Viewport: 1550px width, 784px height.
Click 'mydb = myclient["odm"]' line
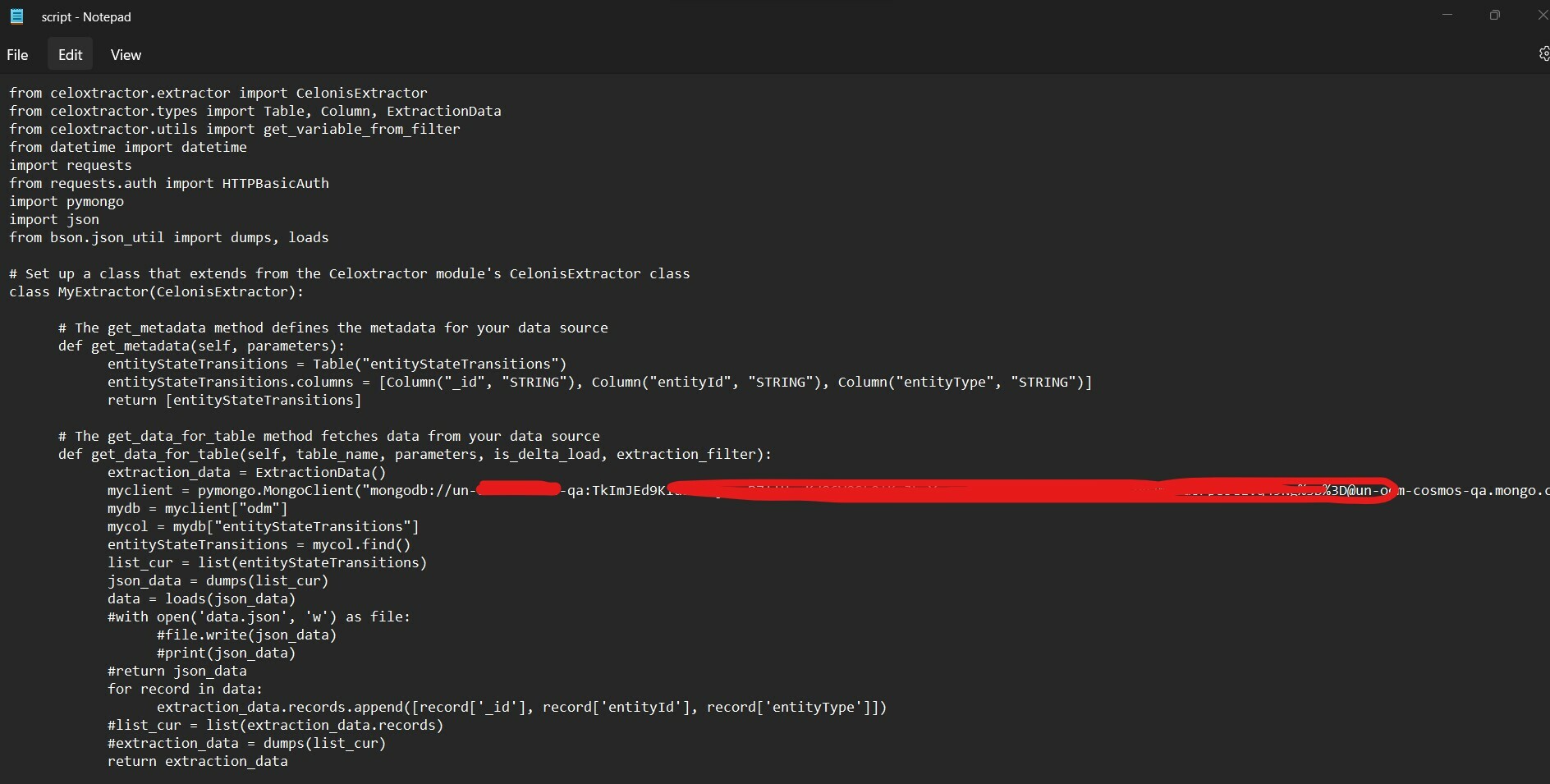198,508
